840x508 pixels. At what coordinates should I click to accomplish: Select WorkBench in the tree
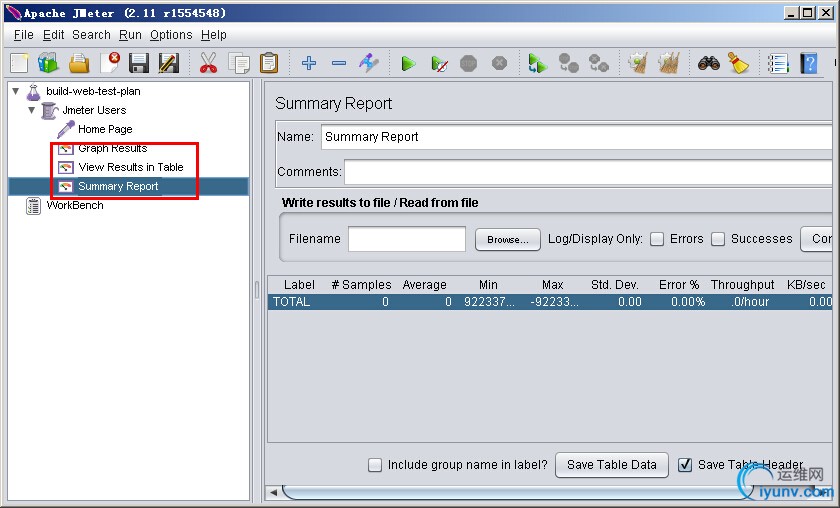[75, 205]
